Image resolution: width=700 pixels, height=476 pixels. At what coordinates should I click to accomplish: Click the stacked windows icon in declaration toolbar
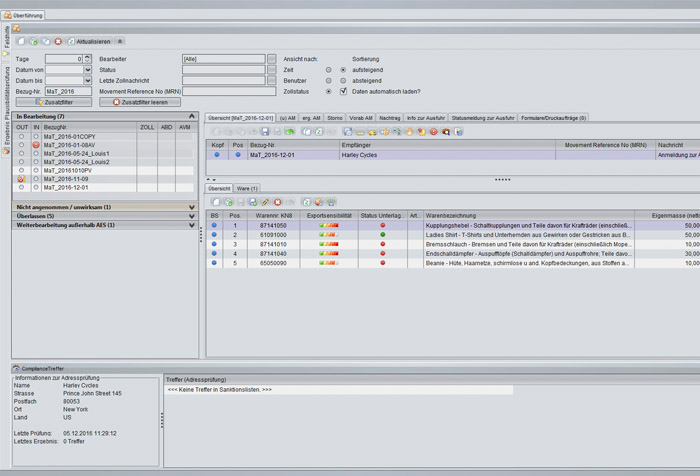coord(347,132)
